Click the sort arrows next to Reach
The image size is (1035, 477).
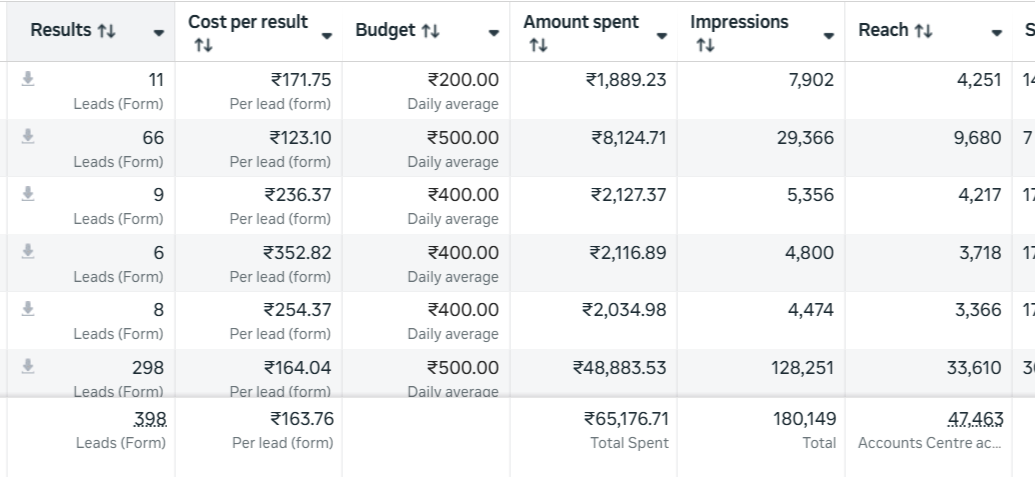[x=923, y=31]
